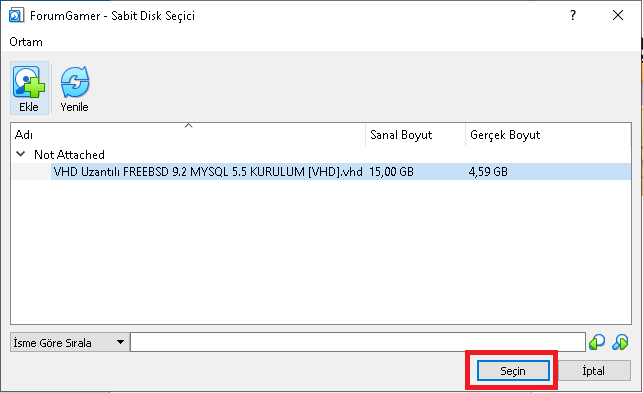Click the 15,00 GB virtual size cell

click(391, 171)
